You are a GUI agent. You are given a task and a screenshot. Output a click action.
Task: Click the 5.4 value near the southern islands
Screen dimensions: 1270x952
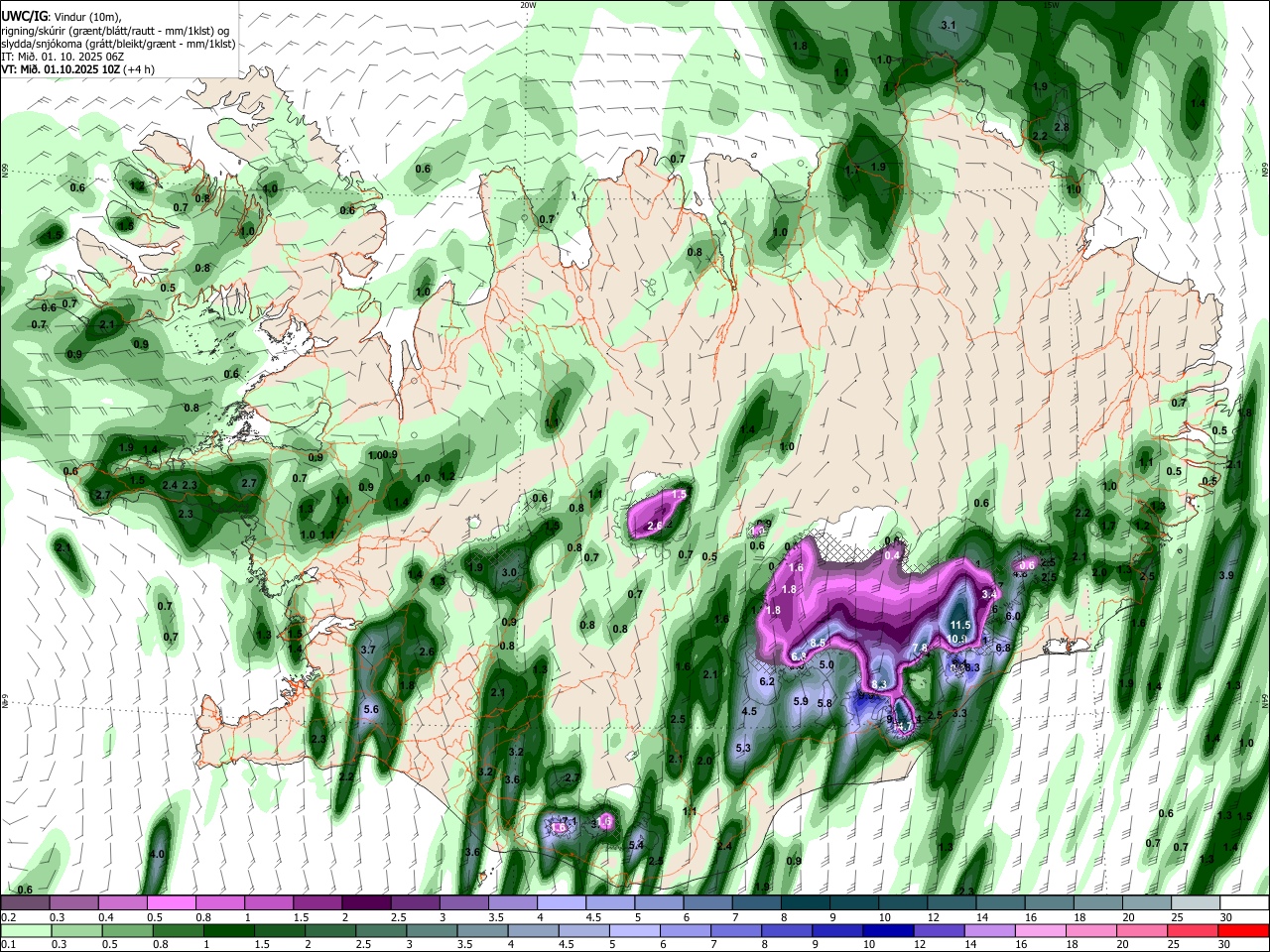[x=637, y=845]
